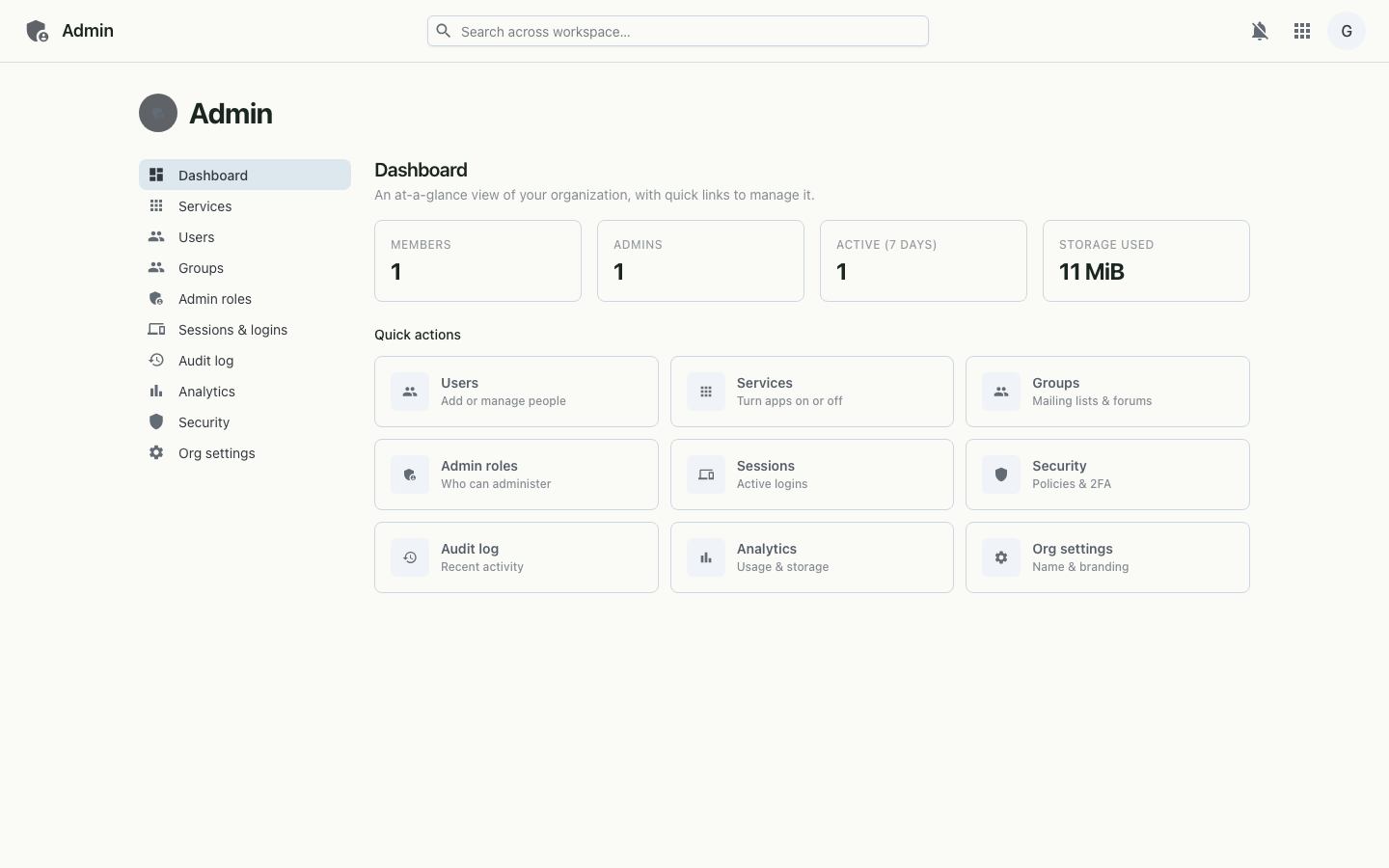Open Groups in the sidebar

coord(245,267)
